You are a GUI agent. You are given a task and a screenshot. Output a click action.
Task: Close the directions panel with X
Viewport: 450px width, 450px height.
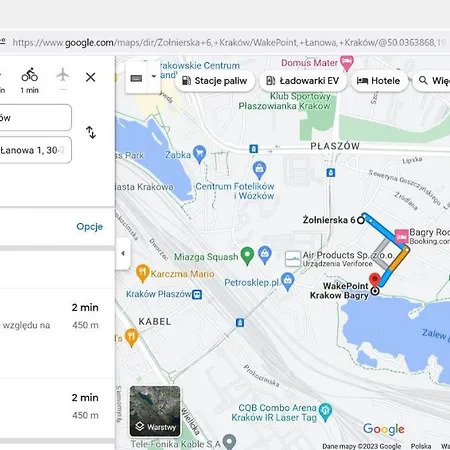tap(90, 77)
